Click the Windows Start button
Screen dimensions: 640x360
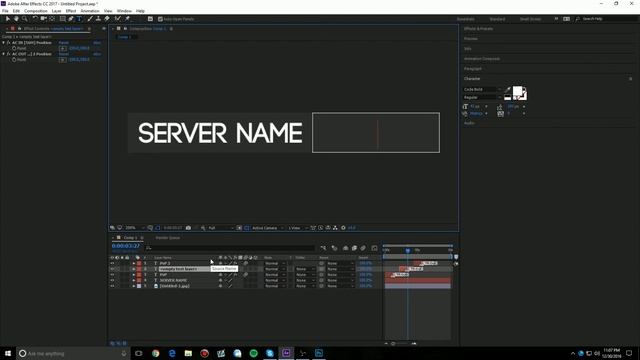tap(8, 353)
